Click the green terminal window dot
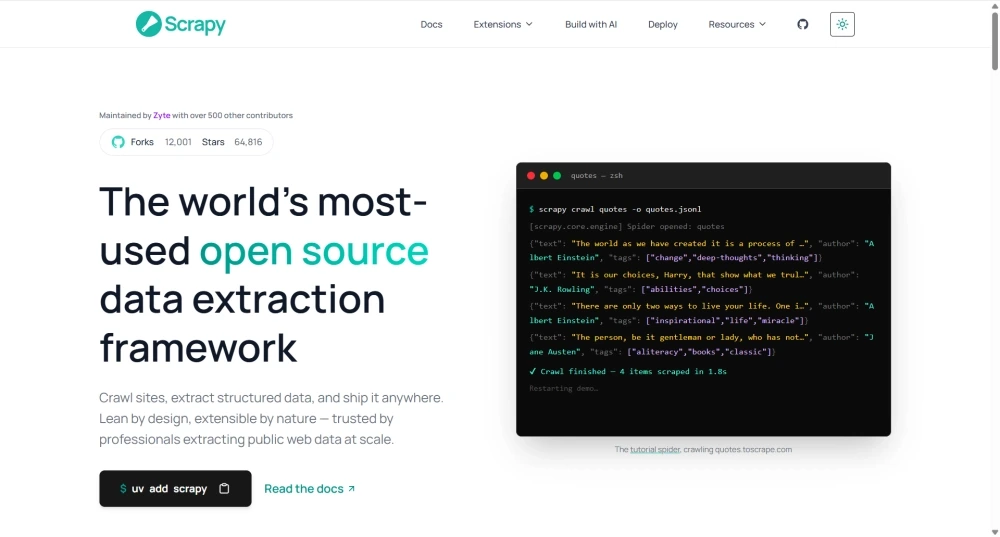This screenshot has width=1000, height=537. point(557,175)
